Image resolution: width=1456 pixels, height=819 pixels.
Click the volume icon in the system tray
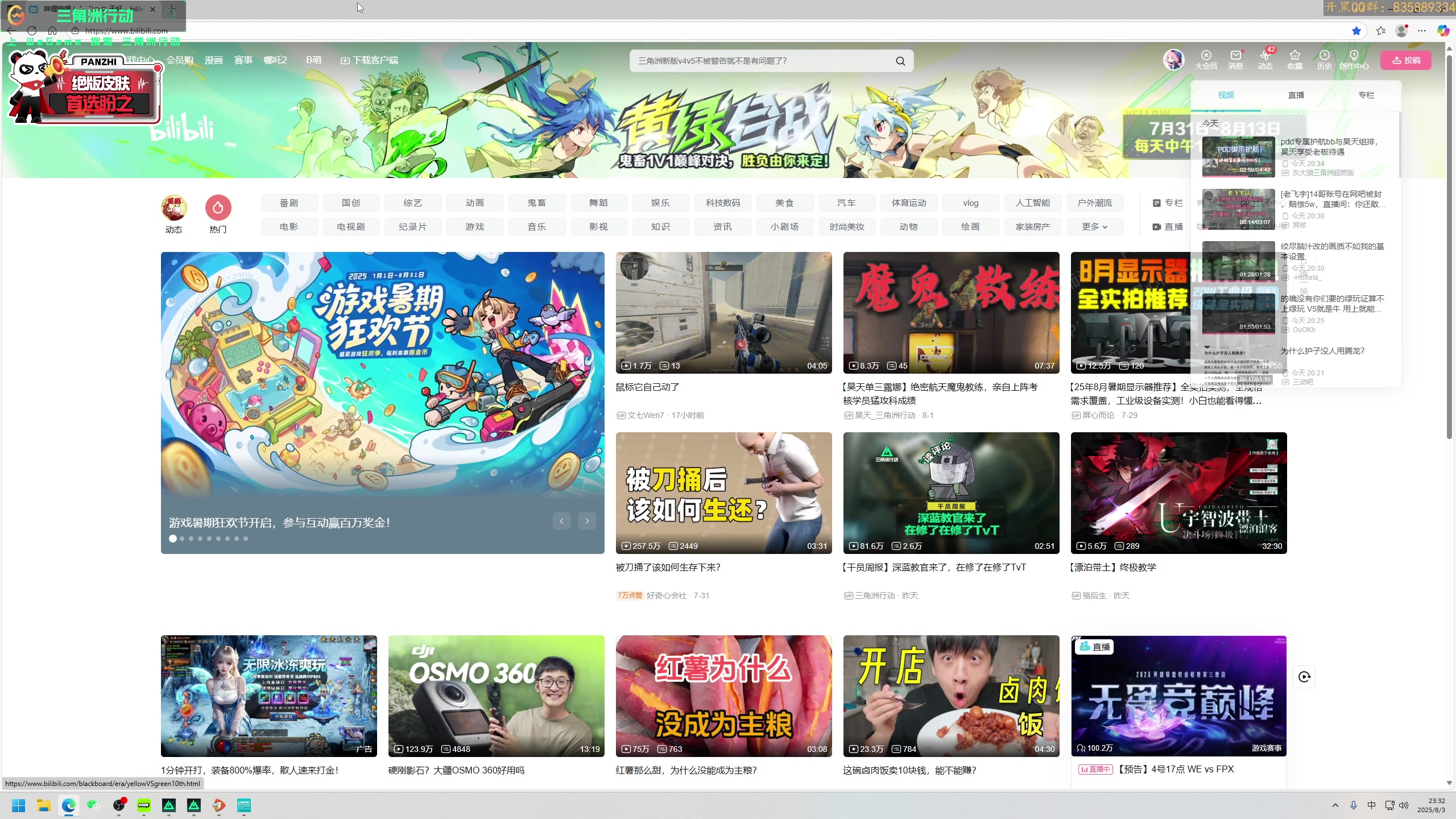point(1404,805)
